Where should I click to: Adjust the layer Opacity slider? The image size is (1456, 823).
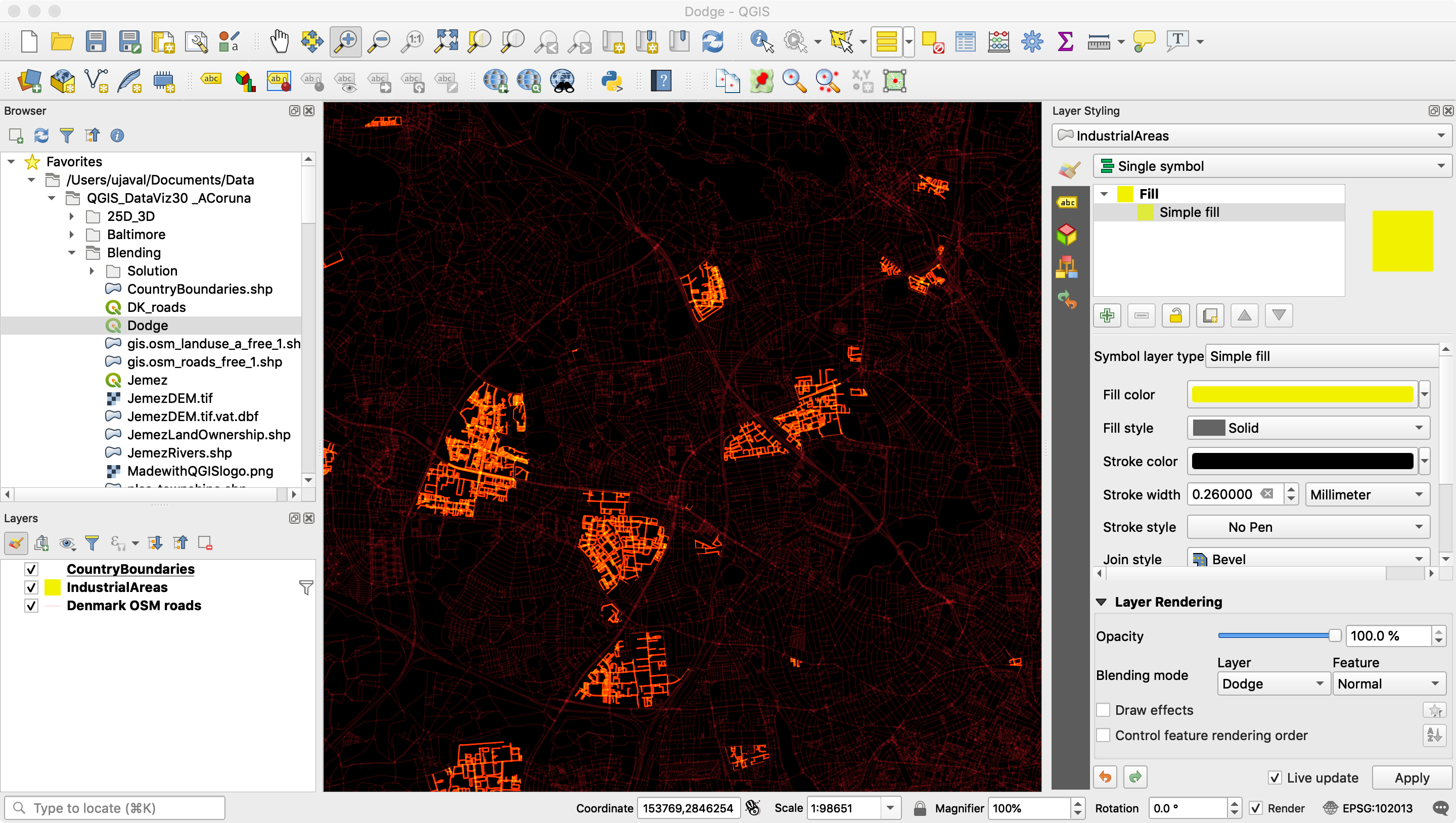coord(1280,636)
